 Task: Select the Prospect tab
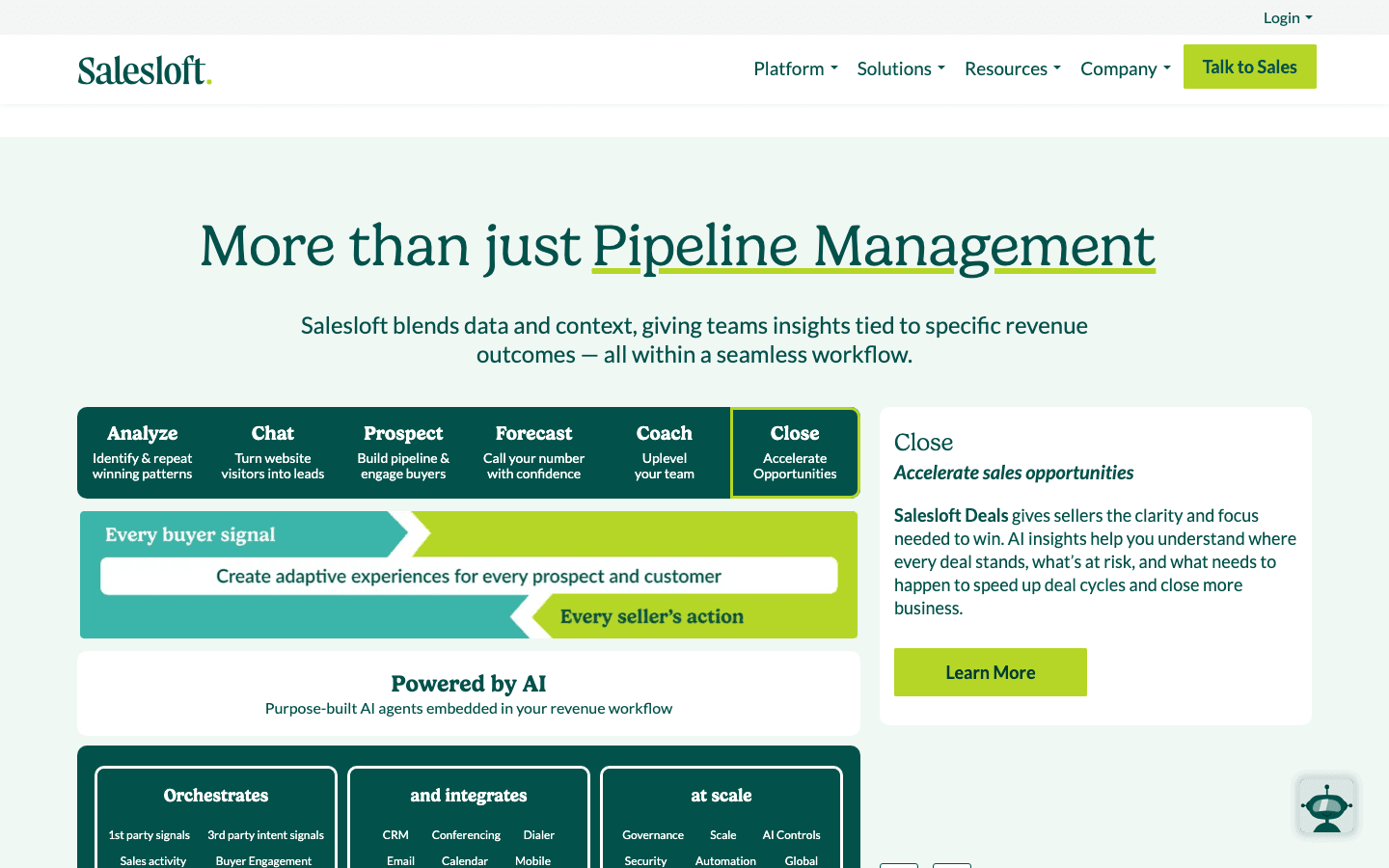click(x=403, y=452)
